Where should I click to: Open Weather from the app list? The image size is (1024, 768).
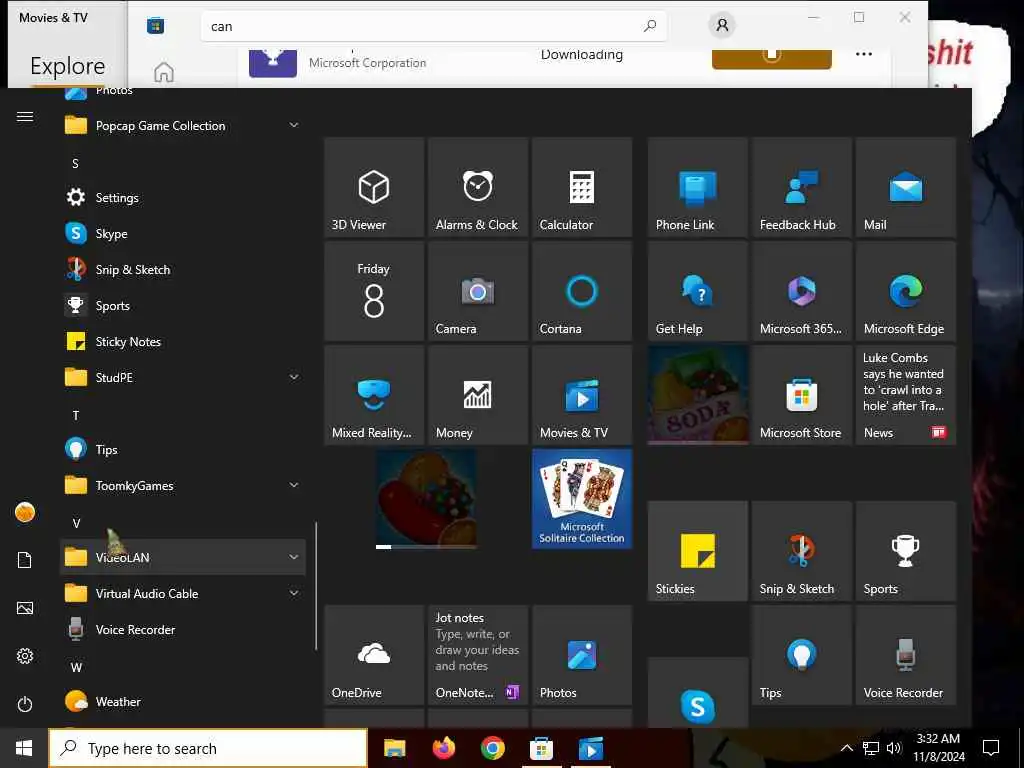(182, 701)
